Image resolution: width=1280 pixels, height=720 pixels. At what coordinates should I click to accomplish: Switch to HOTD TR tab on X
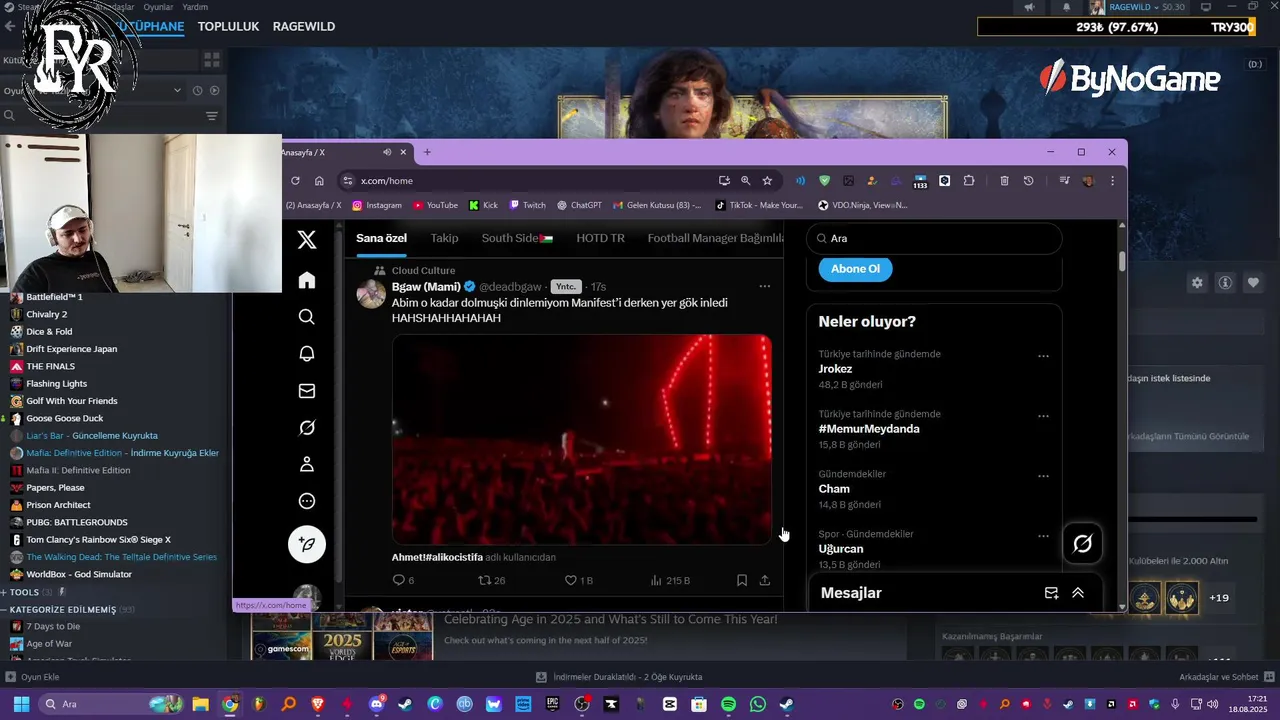tap(600, 238)
